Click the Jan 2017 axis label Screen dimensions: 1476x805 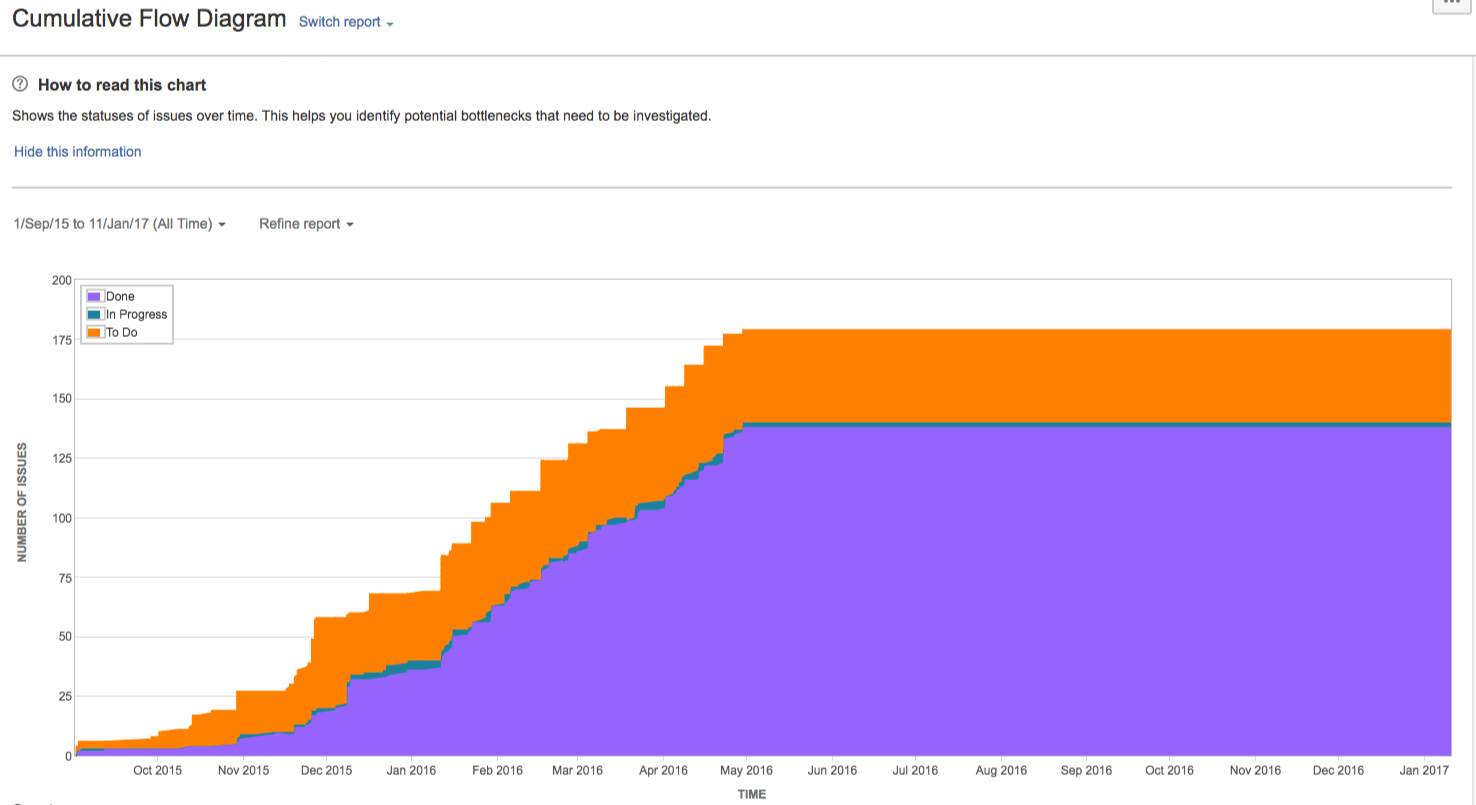click(1423, 770)
